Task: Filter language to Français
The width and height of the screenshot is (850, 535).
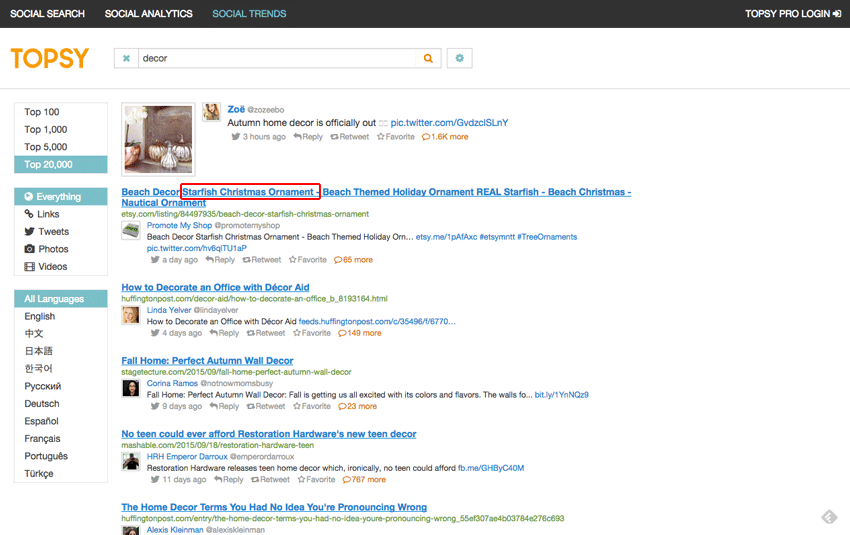Action: 61,439
